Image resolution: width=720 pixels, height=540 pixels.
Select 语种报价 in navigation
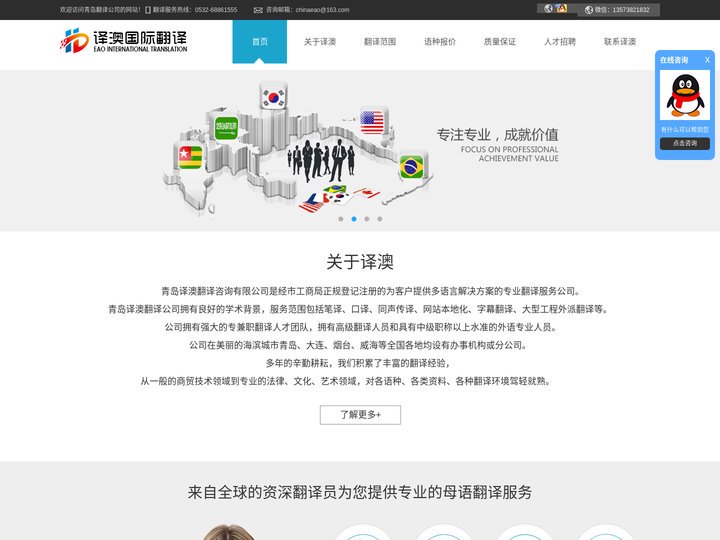pyautogui.click(x=439, y=42)
